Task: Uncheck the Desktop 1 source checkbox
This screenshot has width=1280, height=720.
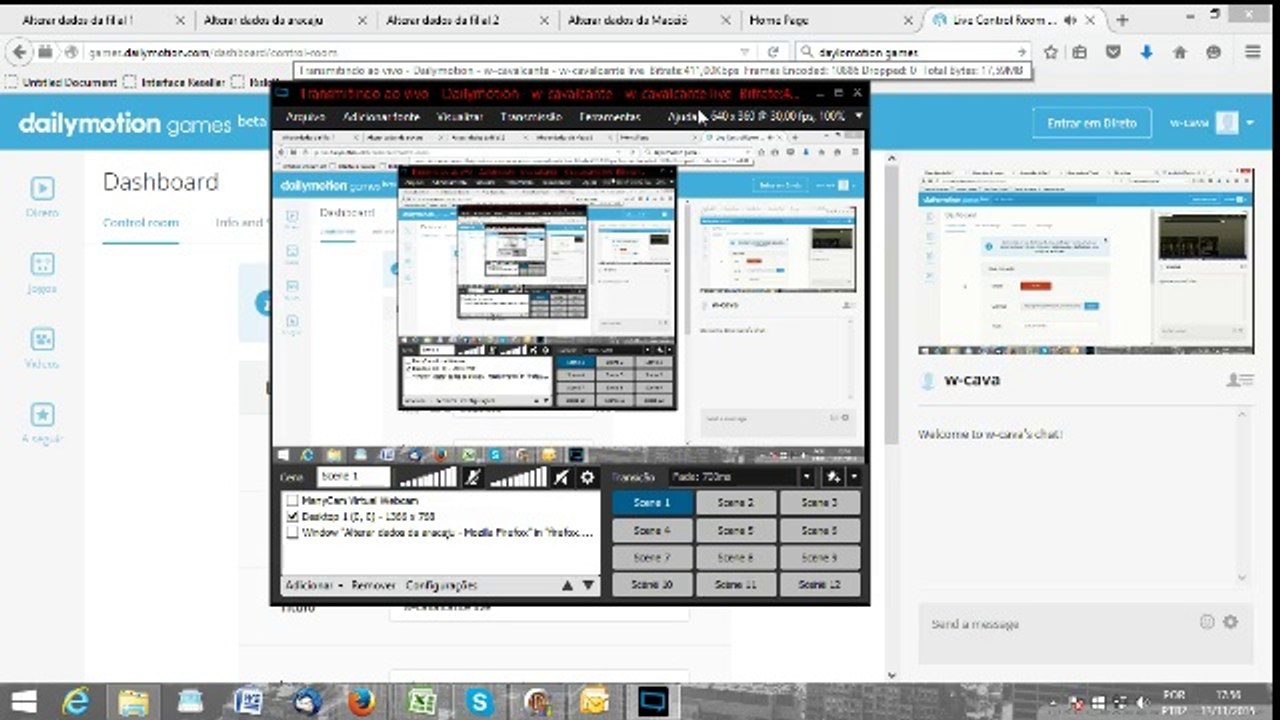Action: (x=292, y=516)
